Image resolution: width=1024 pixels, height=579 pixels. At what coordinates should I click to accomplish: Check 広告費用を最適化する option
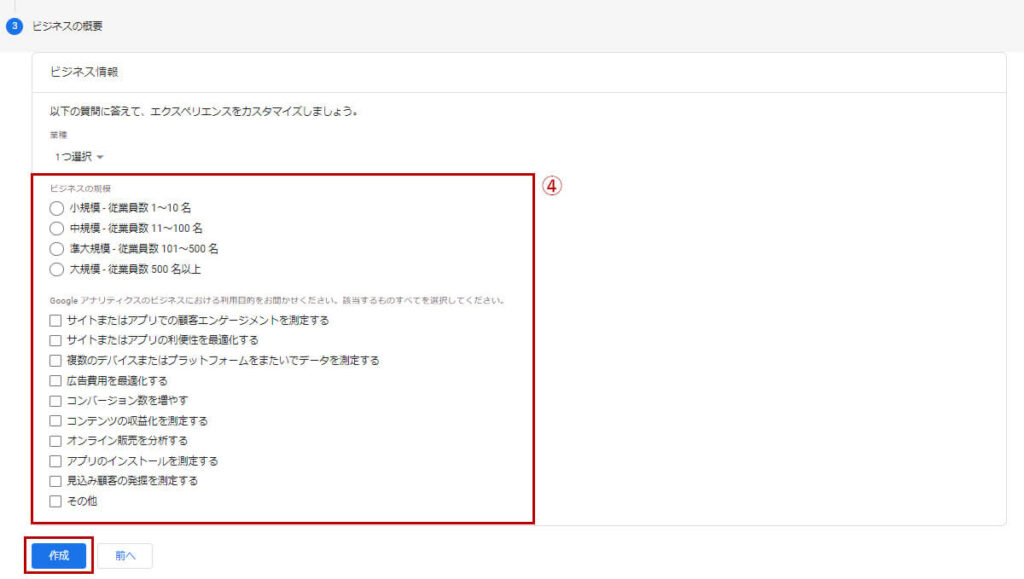click(56, 381)
